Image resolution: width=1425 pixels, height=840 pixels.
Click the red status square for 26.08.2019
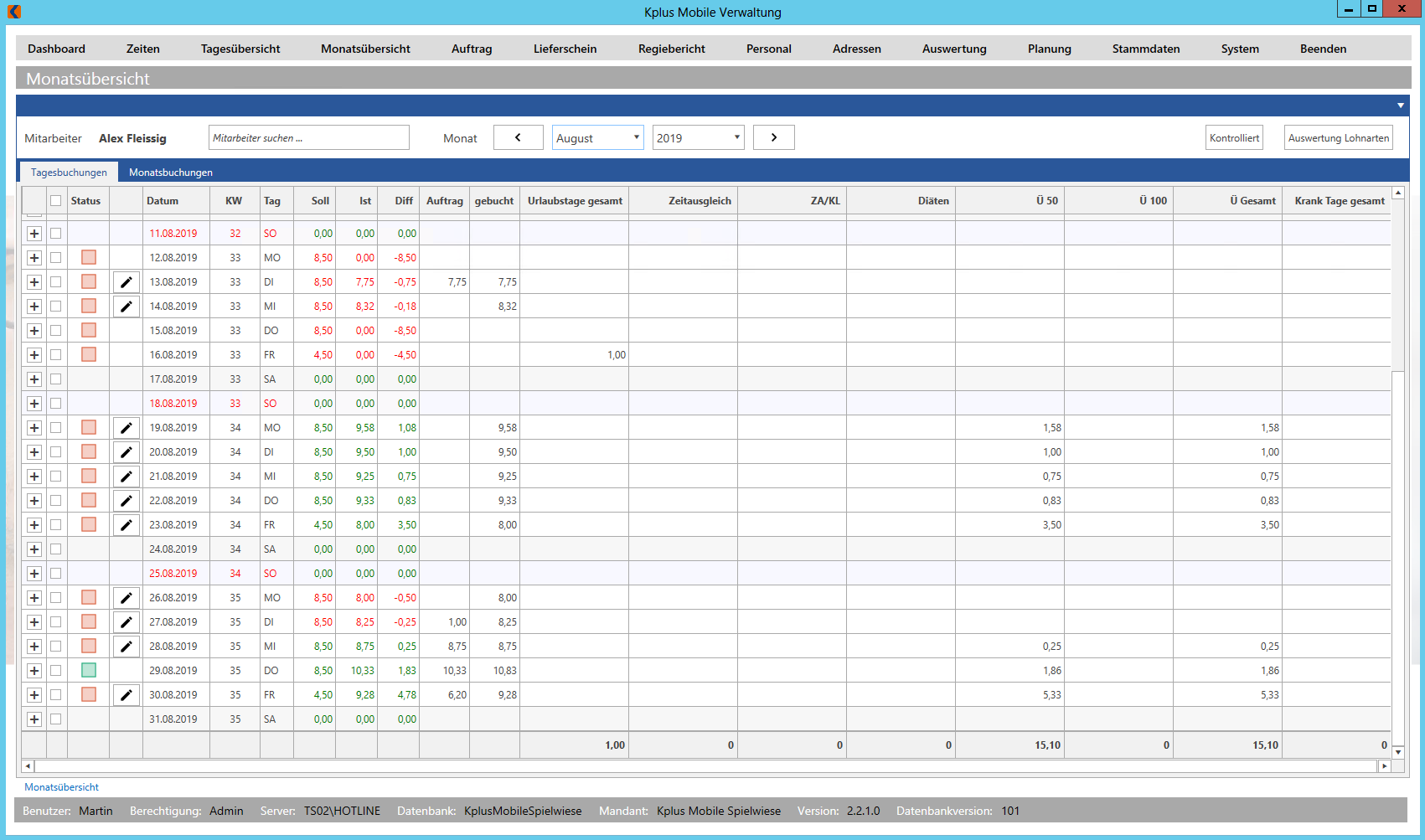pyautogui.click(x=89, y=597)
